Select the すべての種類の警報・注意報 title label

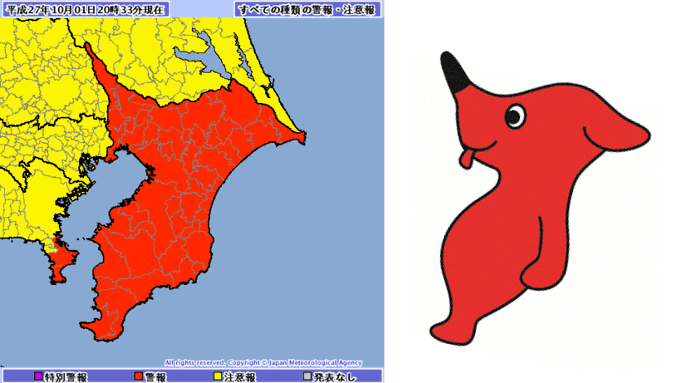click(x=307, y=10)
